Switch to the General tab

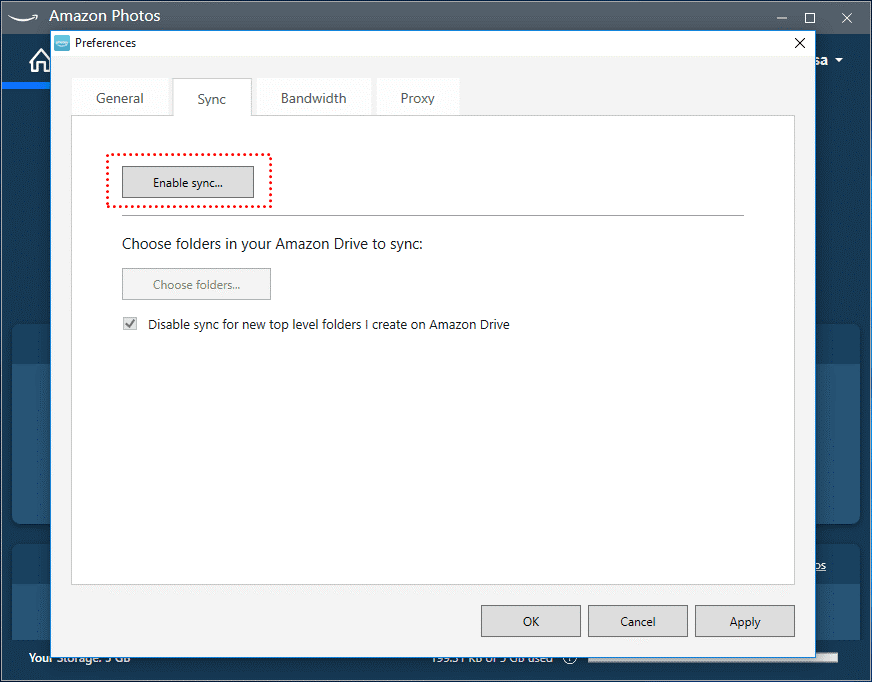coord(120,98)
